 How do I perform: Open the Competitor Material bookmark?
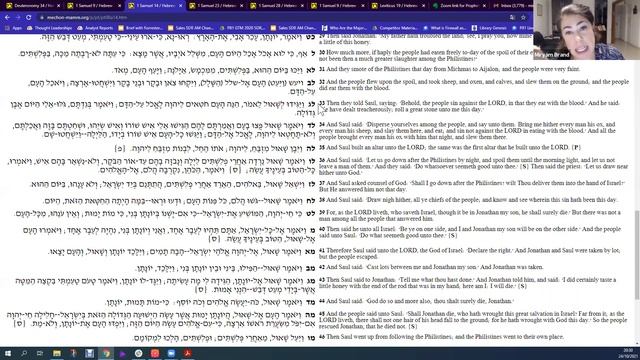tap(395, 28)
